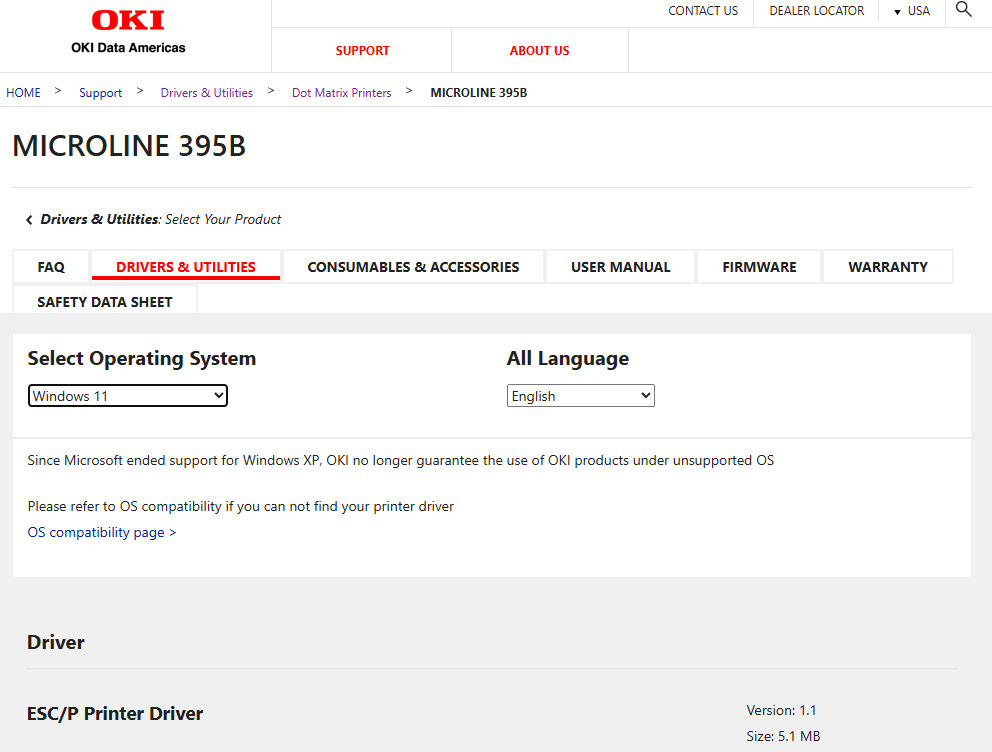The height and width of the screenshot is (752, 992).
Task: Open the SAFETY DATA SHEET tab
Action: click(105, 302)
